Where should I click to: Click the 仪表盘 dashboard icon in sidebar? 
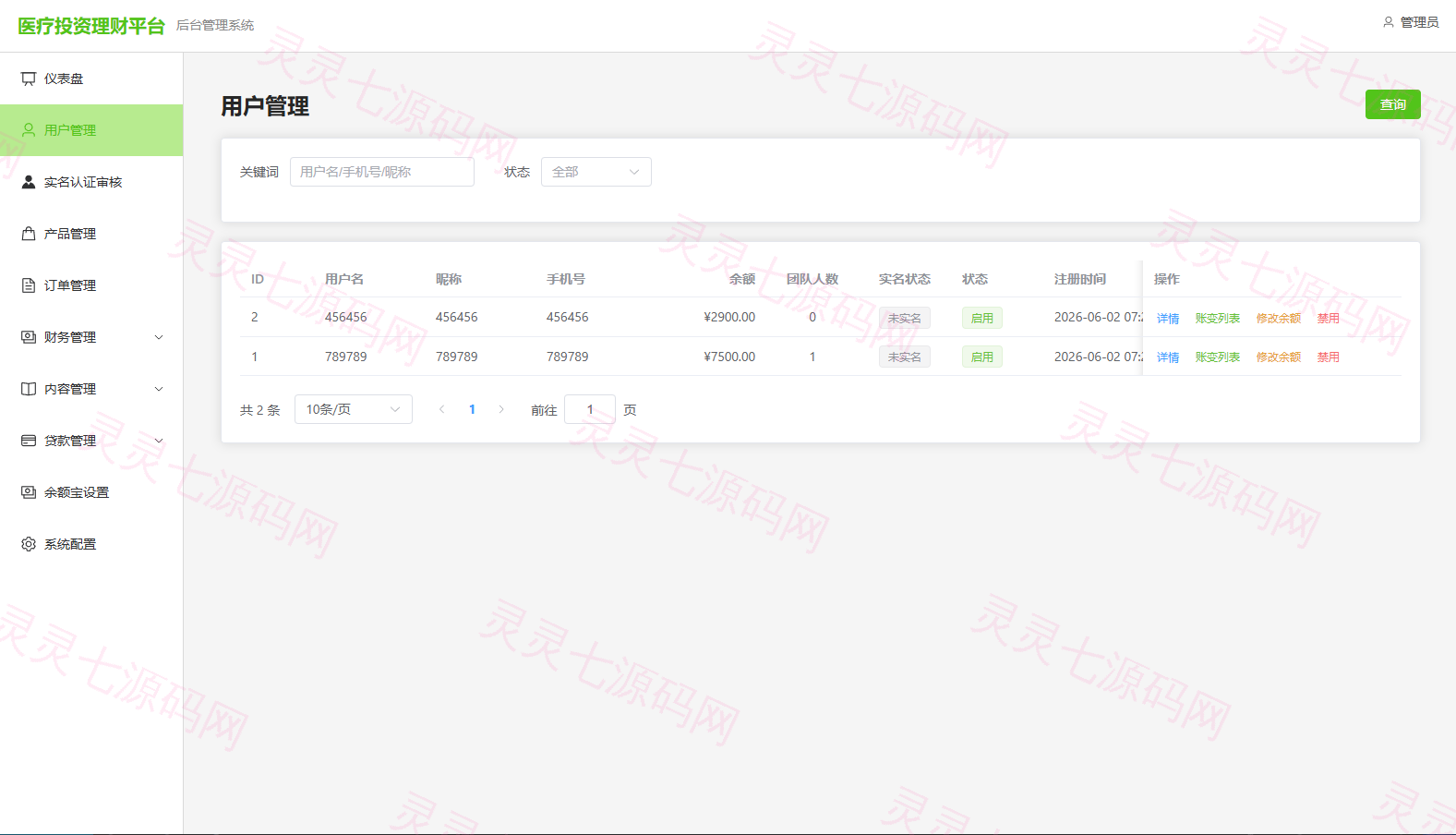tap(29, 79)
